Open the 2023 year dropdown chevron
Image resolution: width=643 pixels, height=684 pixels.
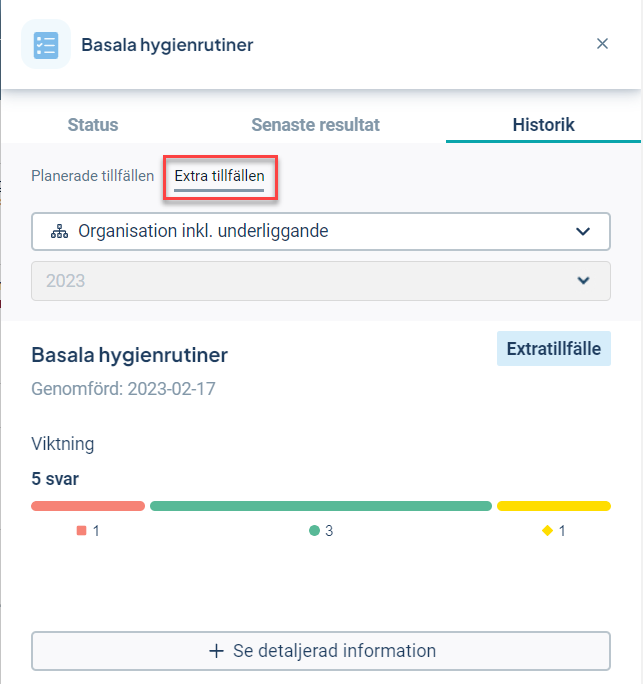click(583, 280)
